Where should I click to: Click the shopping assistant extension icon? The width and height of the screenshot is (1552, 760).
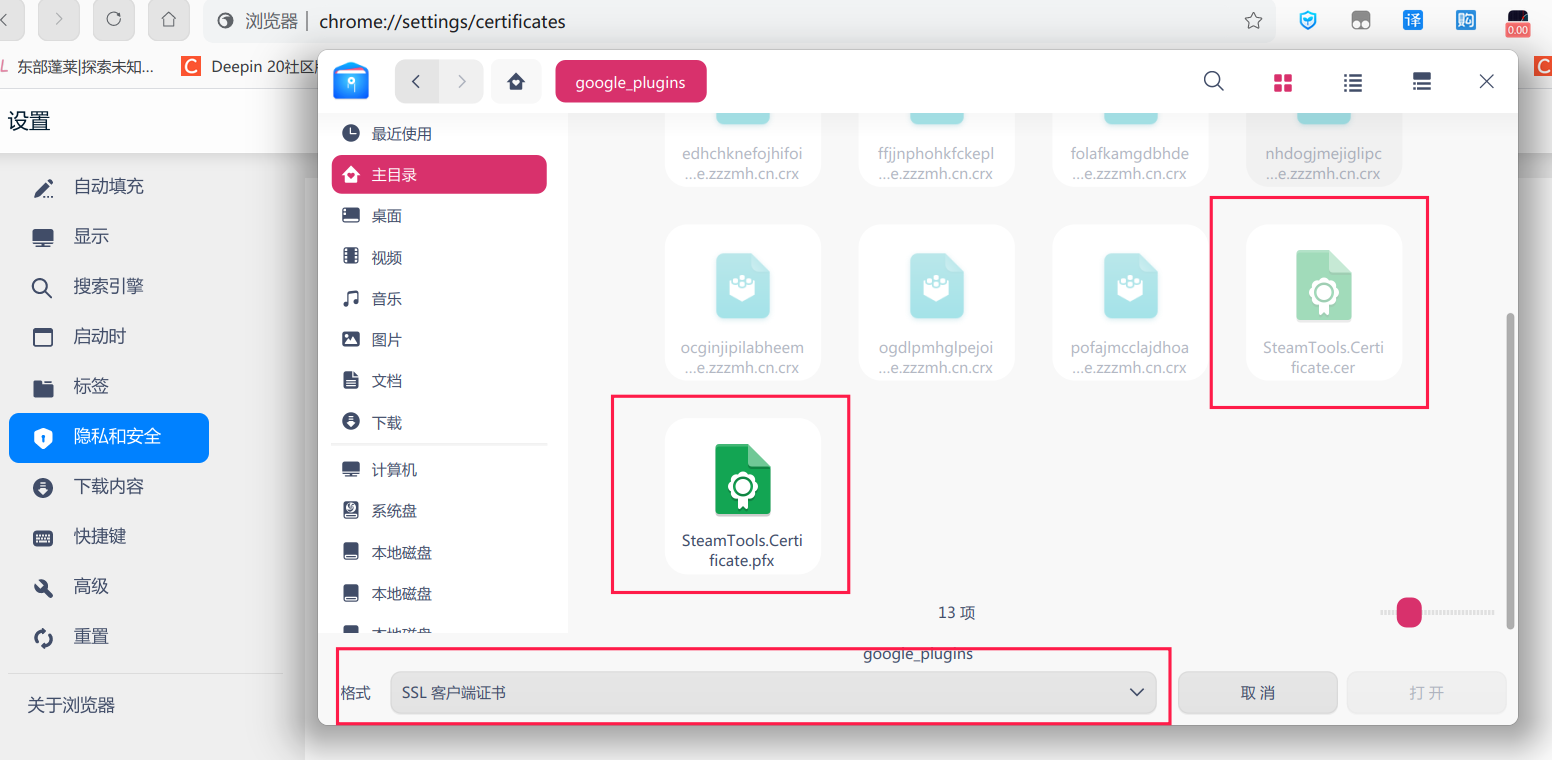1465,20
